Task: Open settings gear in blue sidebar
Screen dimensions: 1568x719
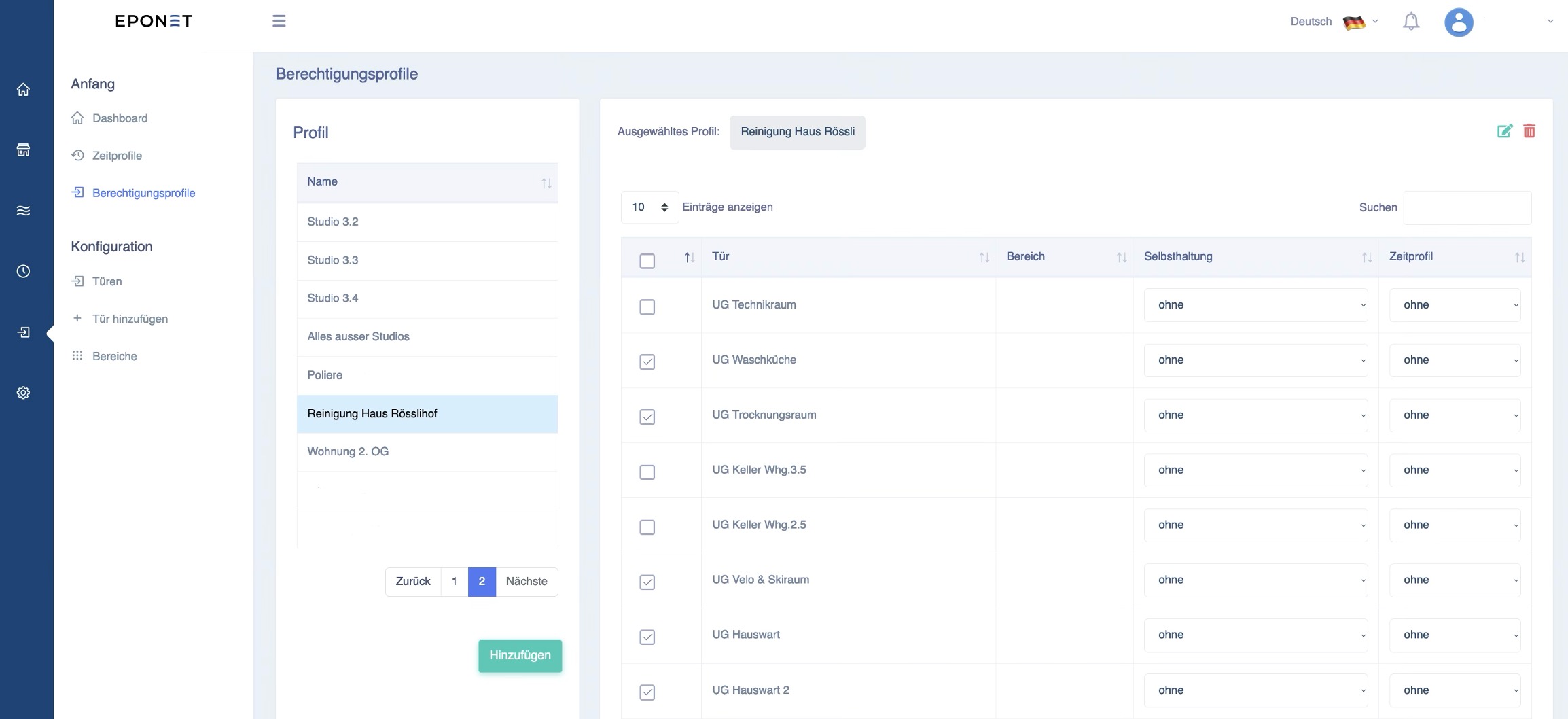Action: (23, 393)
